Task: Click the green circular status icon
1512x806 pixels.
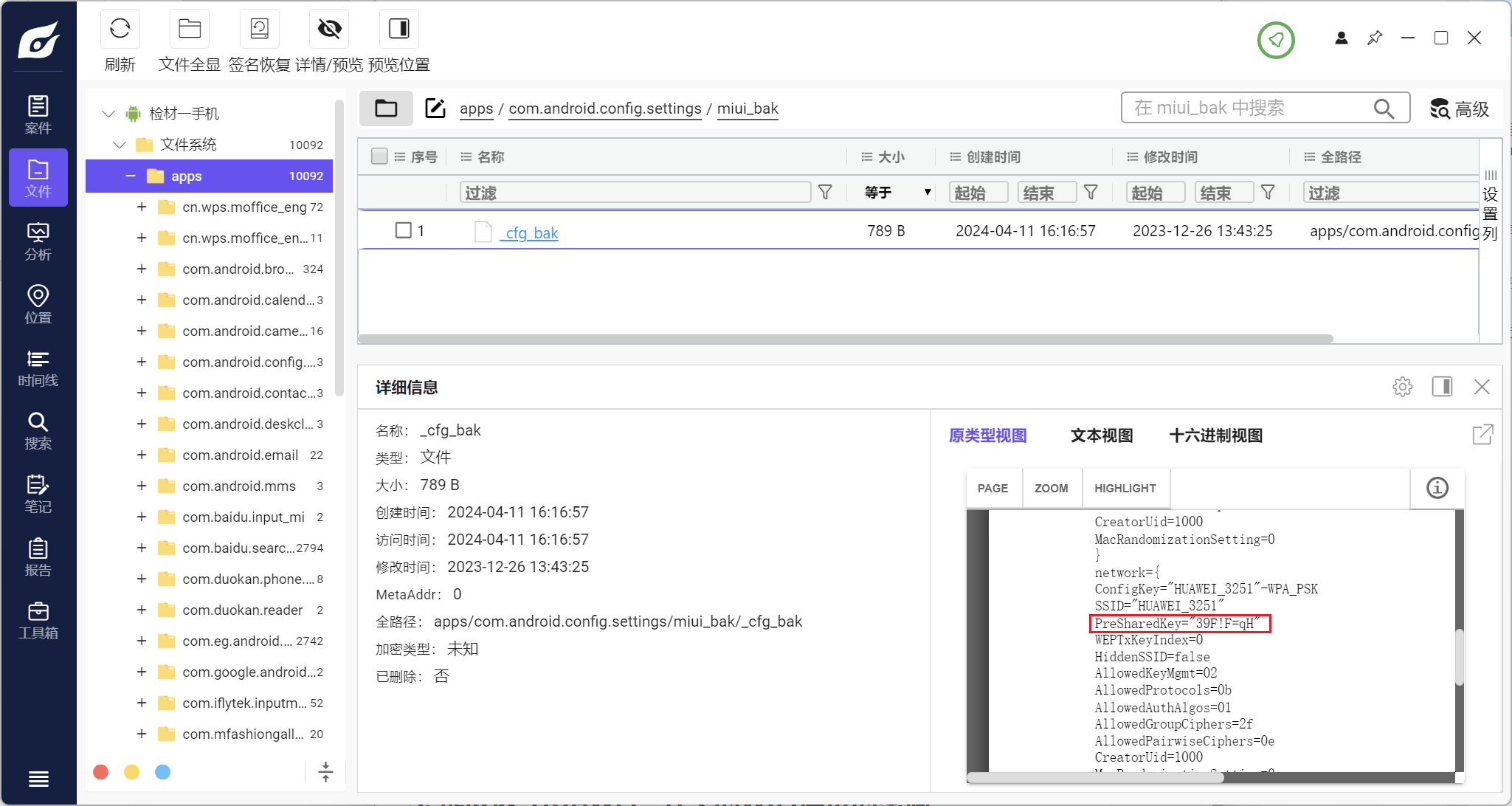Action: (1276, 39)
